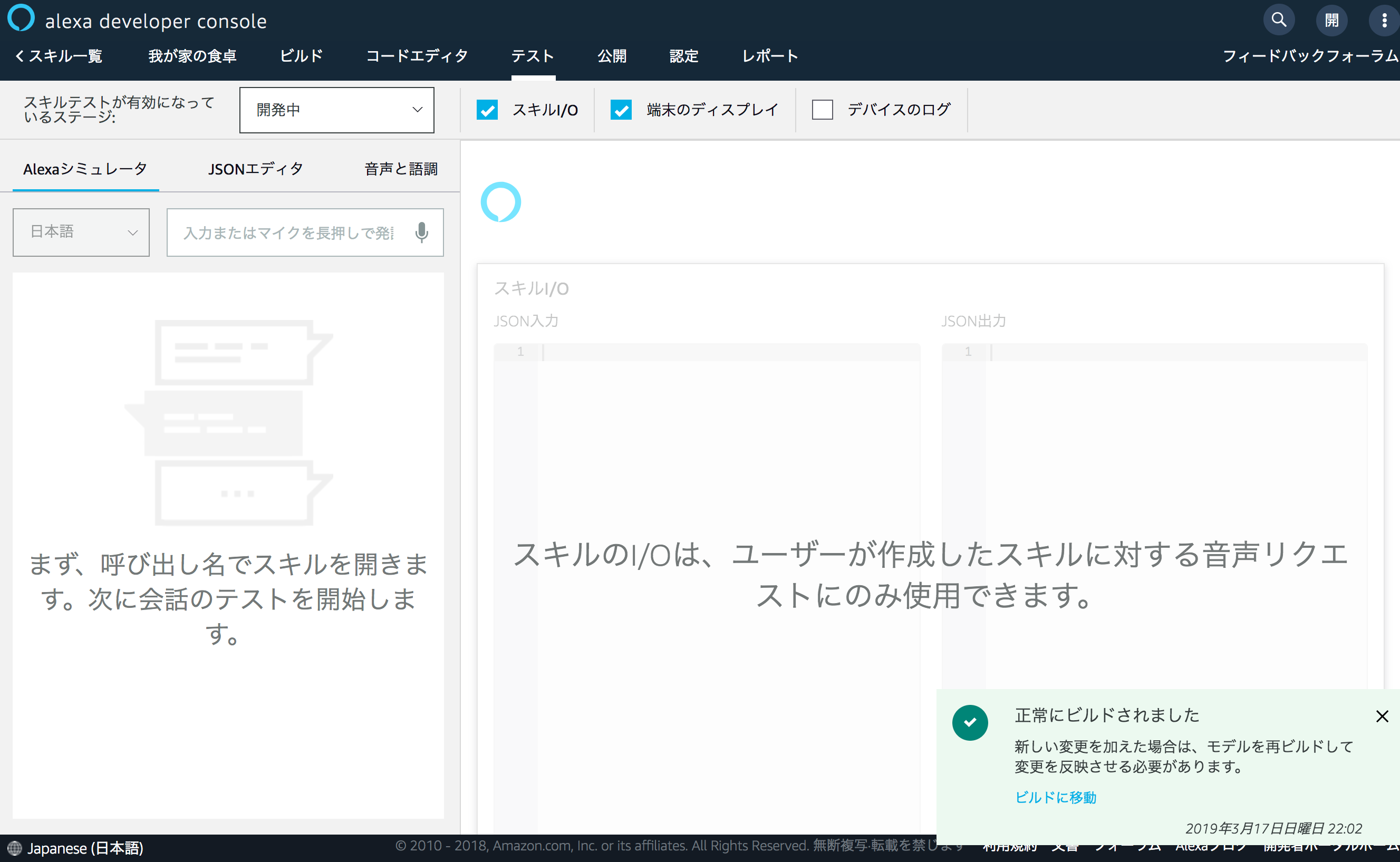This screenshot has width=1400, height=862.
Task: Open the three-dot more options menu
Action: pos(1384,20)
